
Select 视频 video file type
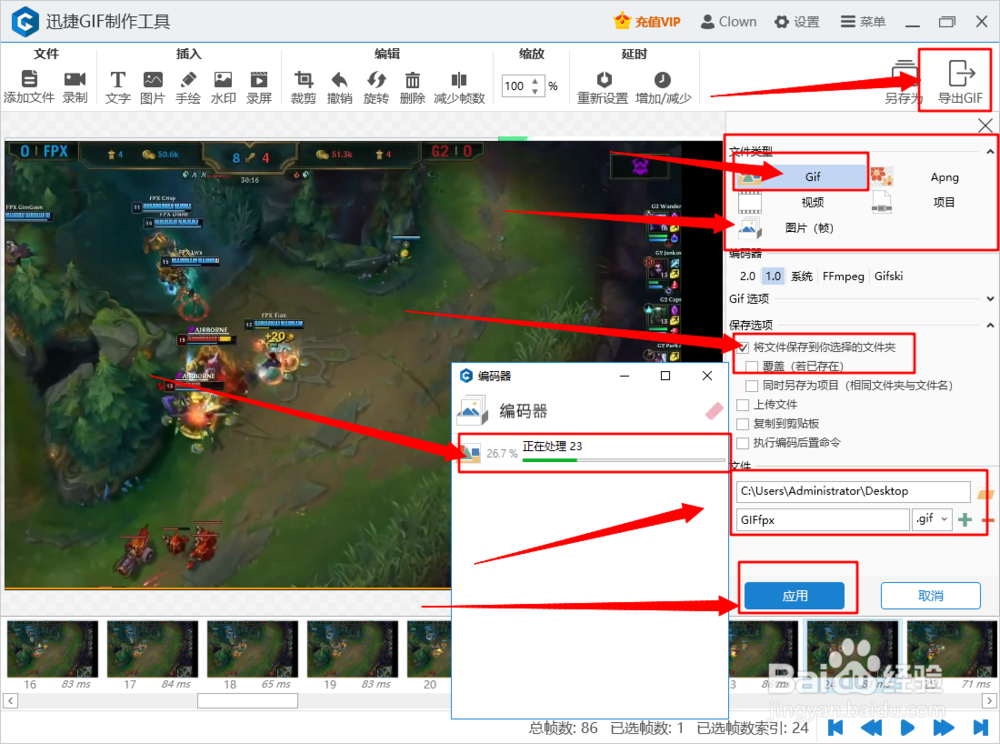(x=802, y=202)
